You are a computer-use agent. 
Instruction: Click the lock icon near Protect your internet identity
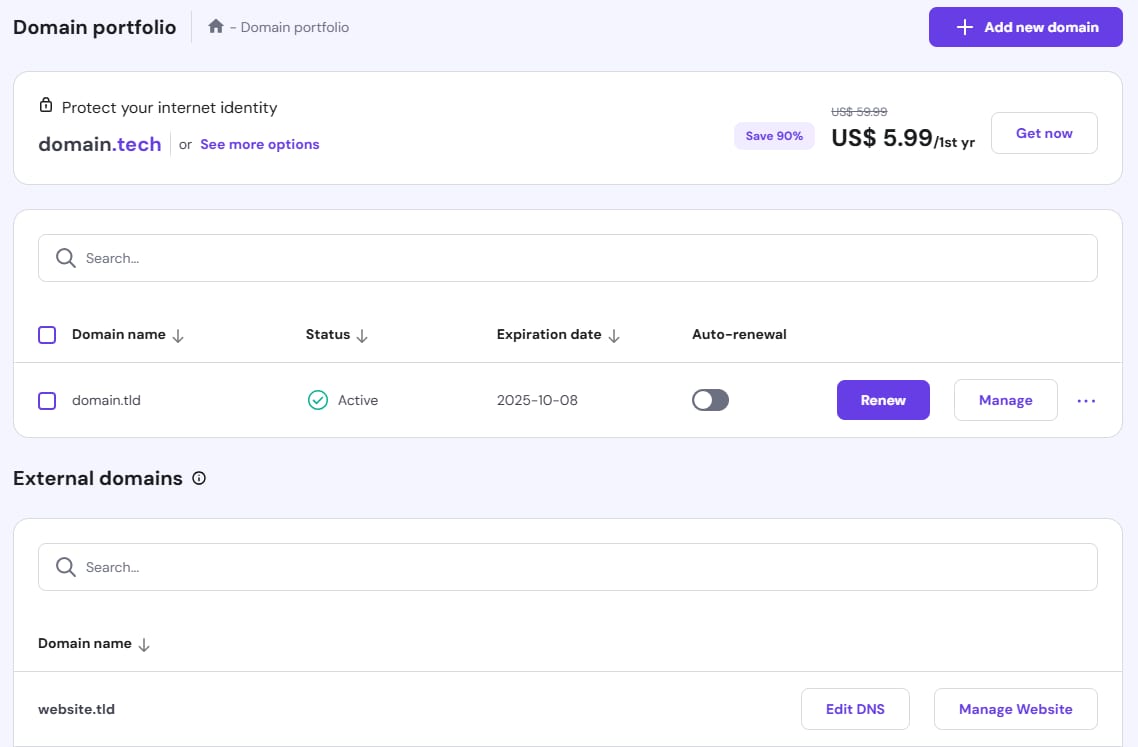coord(45,106)
